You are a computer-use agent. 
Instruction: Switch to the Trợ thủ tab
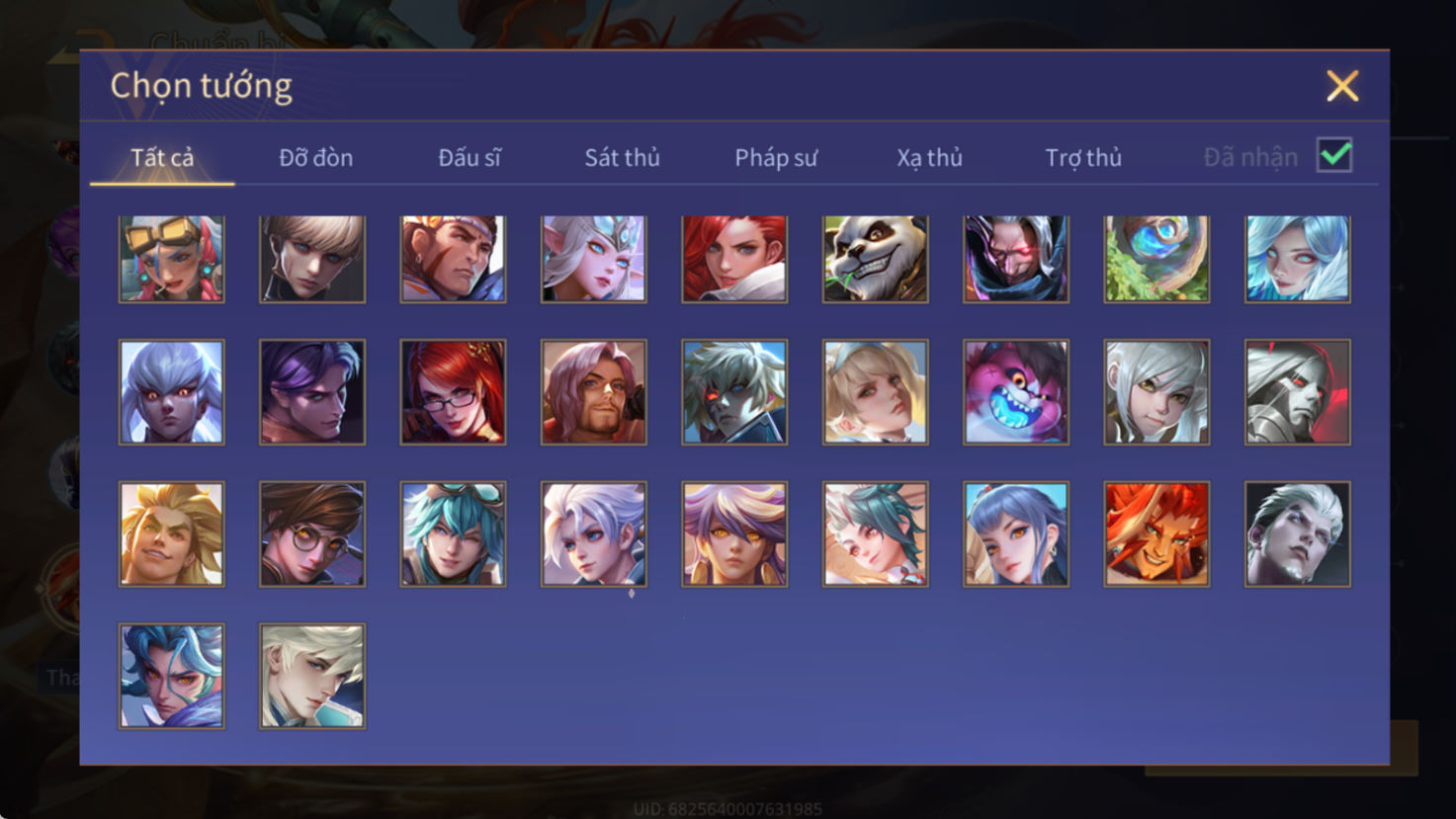tap(1083, 158)
